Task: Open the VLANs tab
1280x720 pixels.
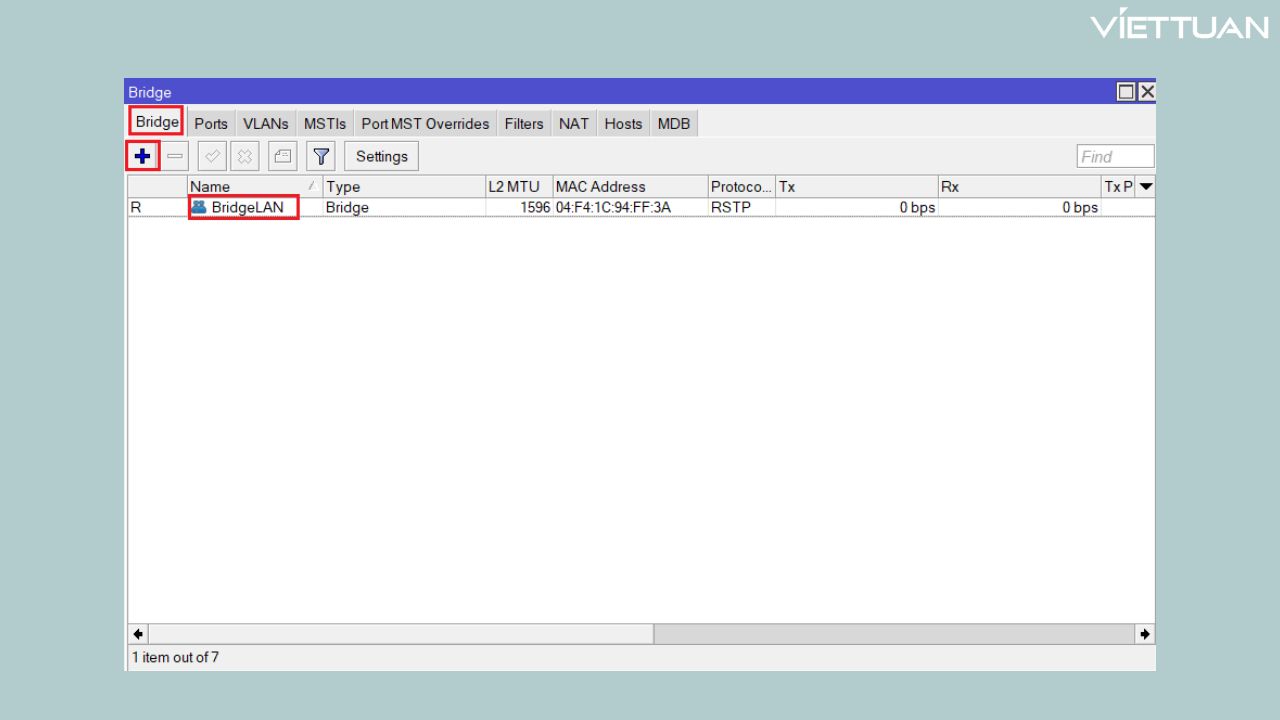Action: pyautogui.click(x=264, y=122)
